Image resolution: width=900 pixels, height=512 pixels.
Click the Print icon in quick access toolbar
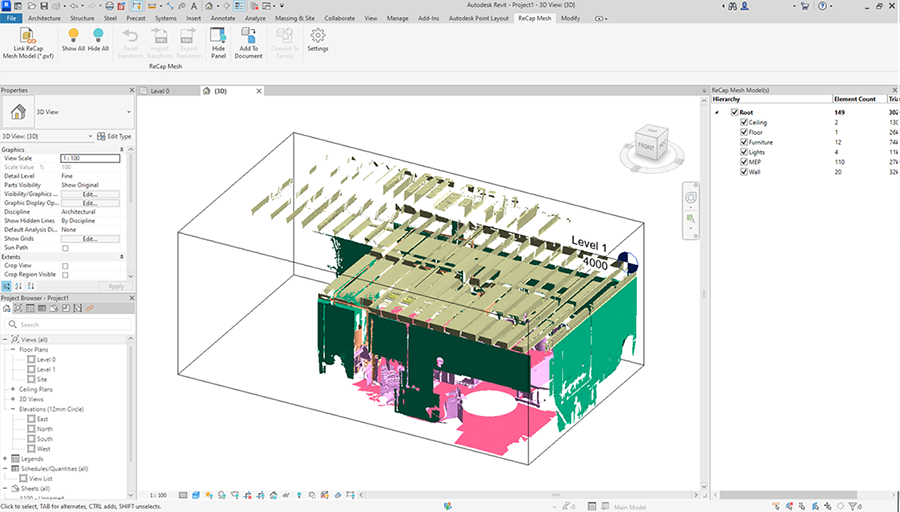110,6
